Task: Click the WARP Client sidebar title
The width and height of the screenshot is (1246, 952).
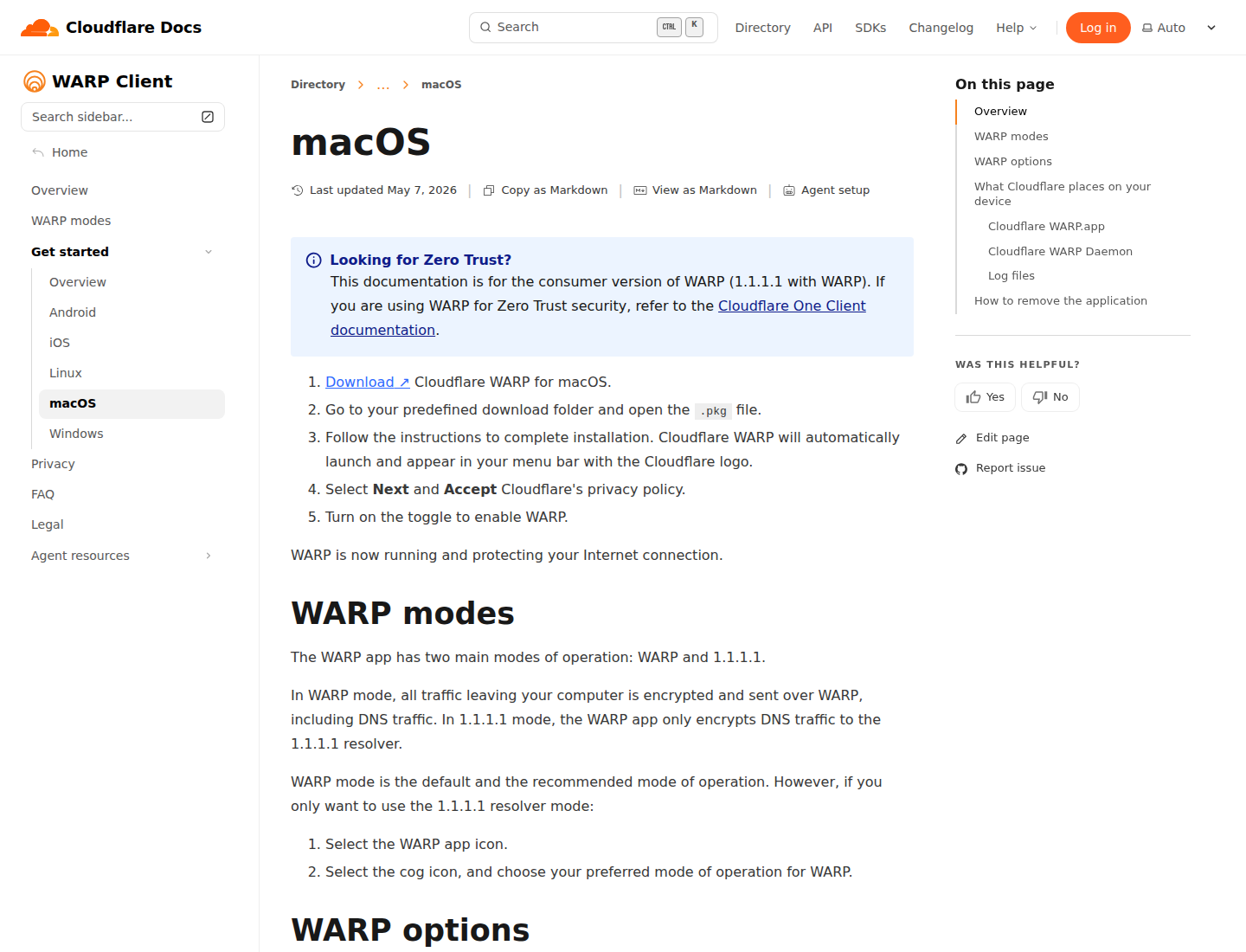Action: 112,81
